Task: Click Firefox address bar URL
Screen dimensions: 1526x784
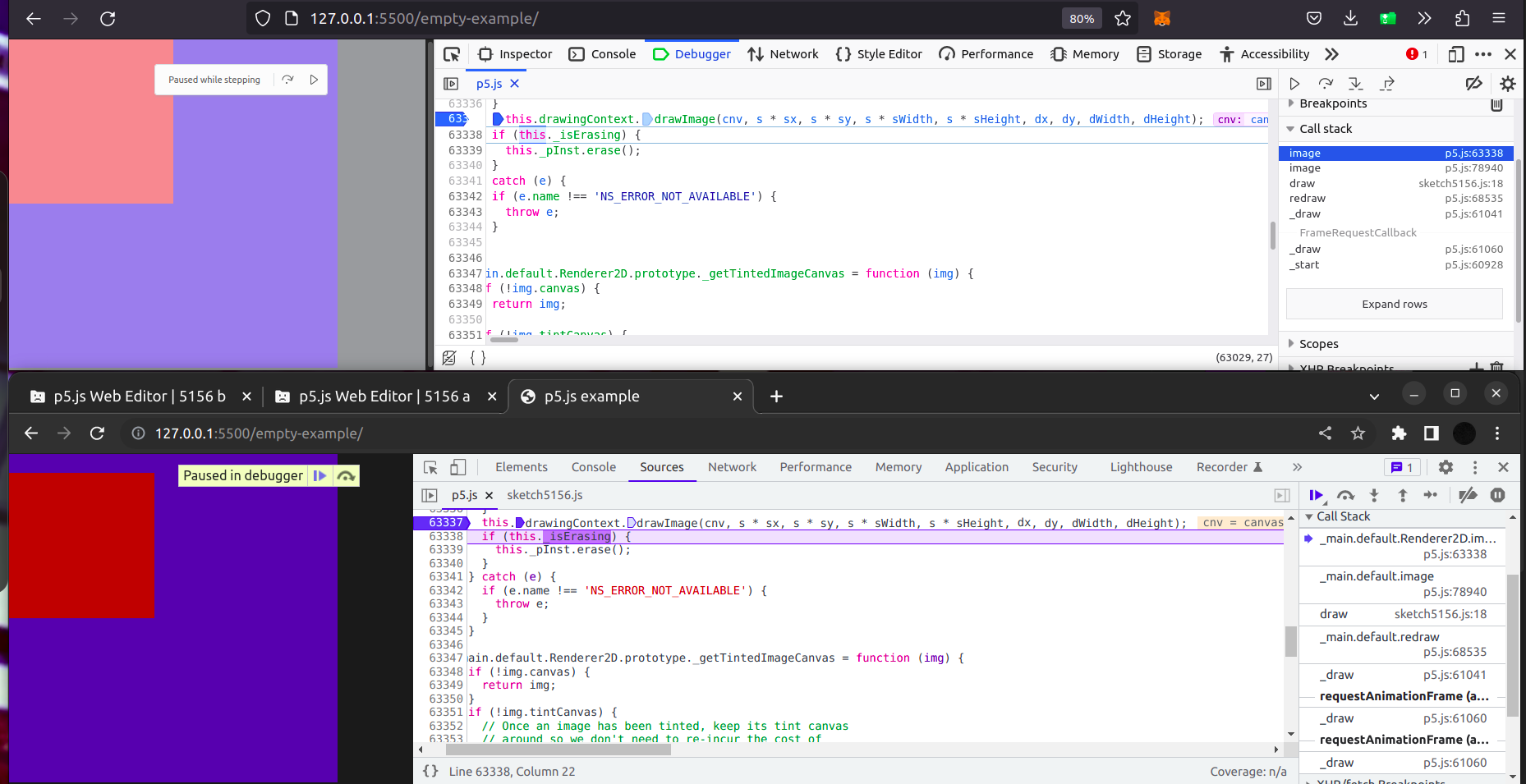Action: [x=424, y=18]
